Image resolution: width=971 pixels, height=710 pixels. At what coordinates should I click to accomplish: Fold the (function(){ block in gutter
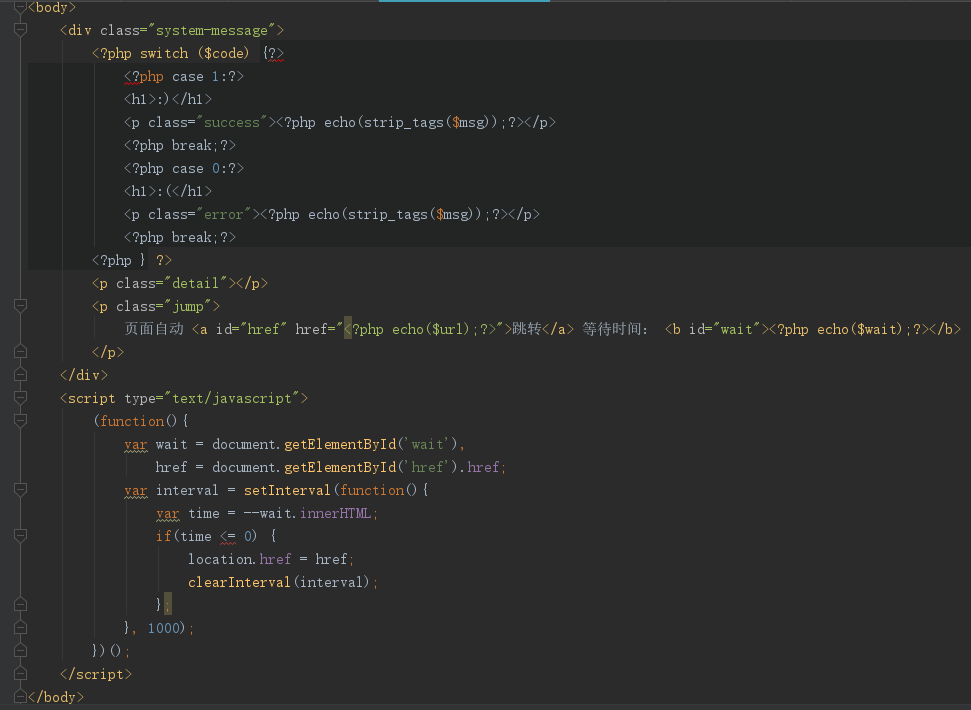[x=20, y=421]
